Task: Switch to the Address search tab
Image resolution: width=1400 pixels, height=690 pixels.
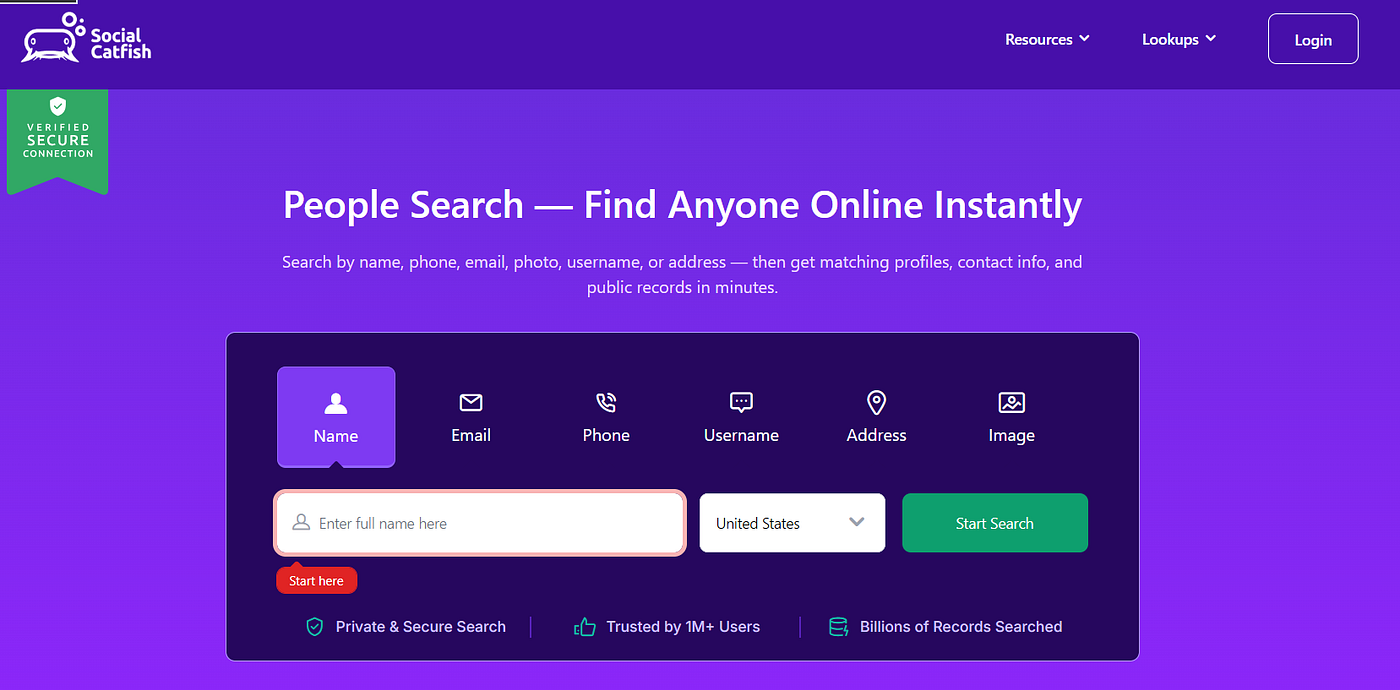Action: [x=876, y=417]
